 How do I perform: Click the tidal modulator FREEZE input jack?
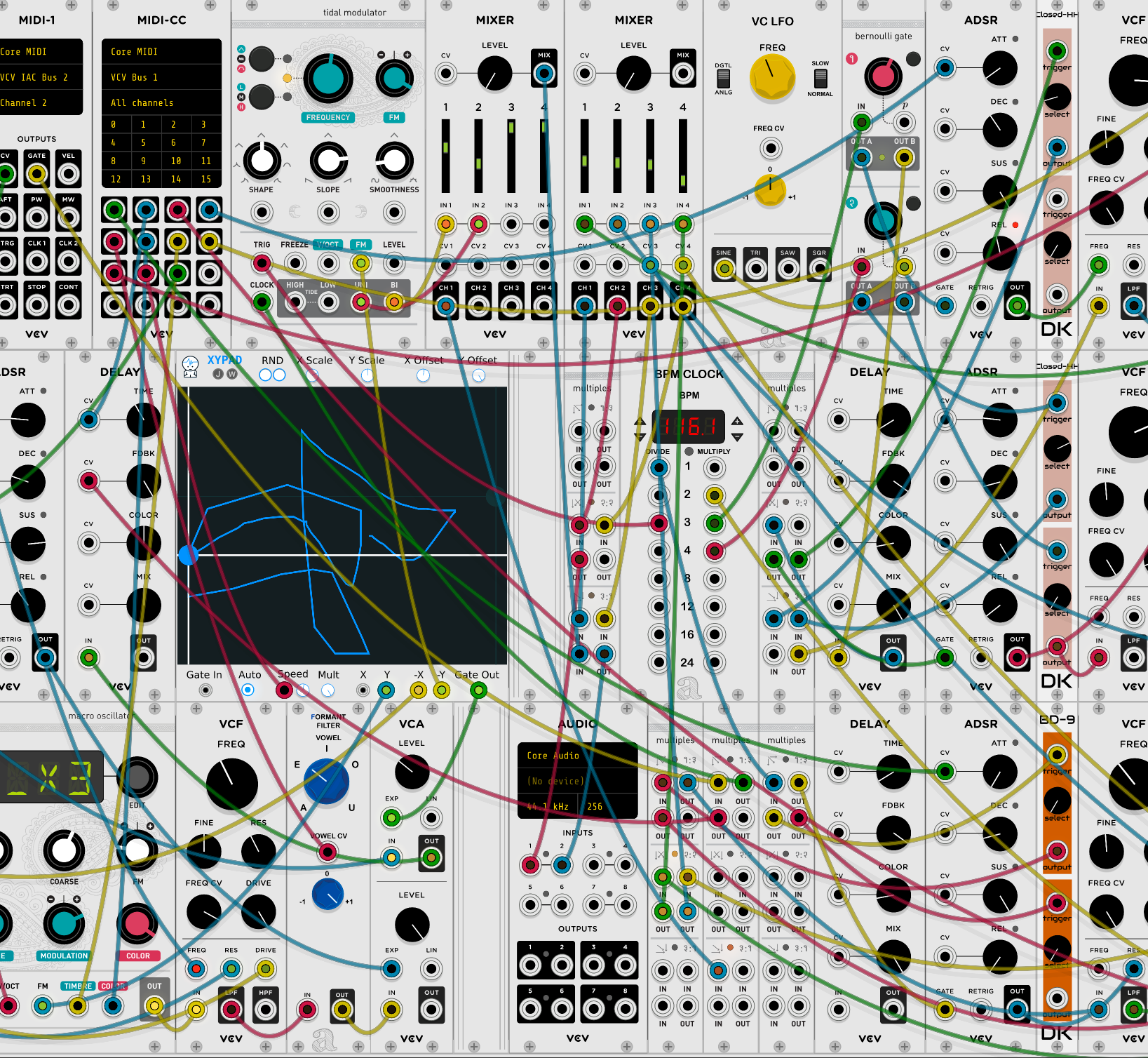click(295, 263)
